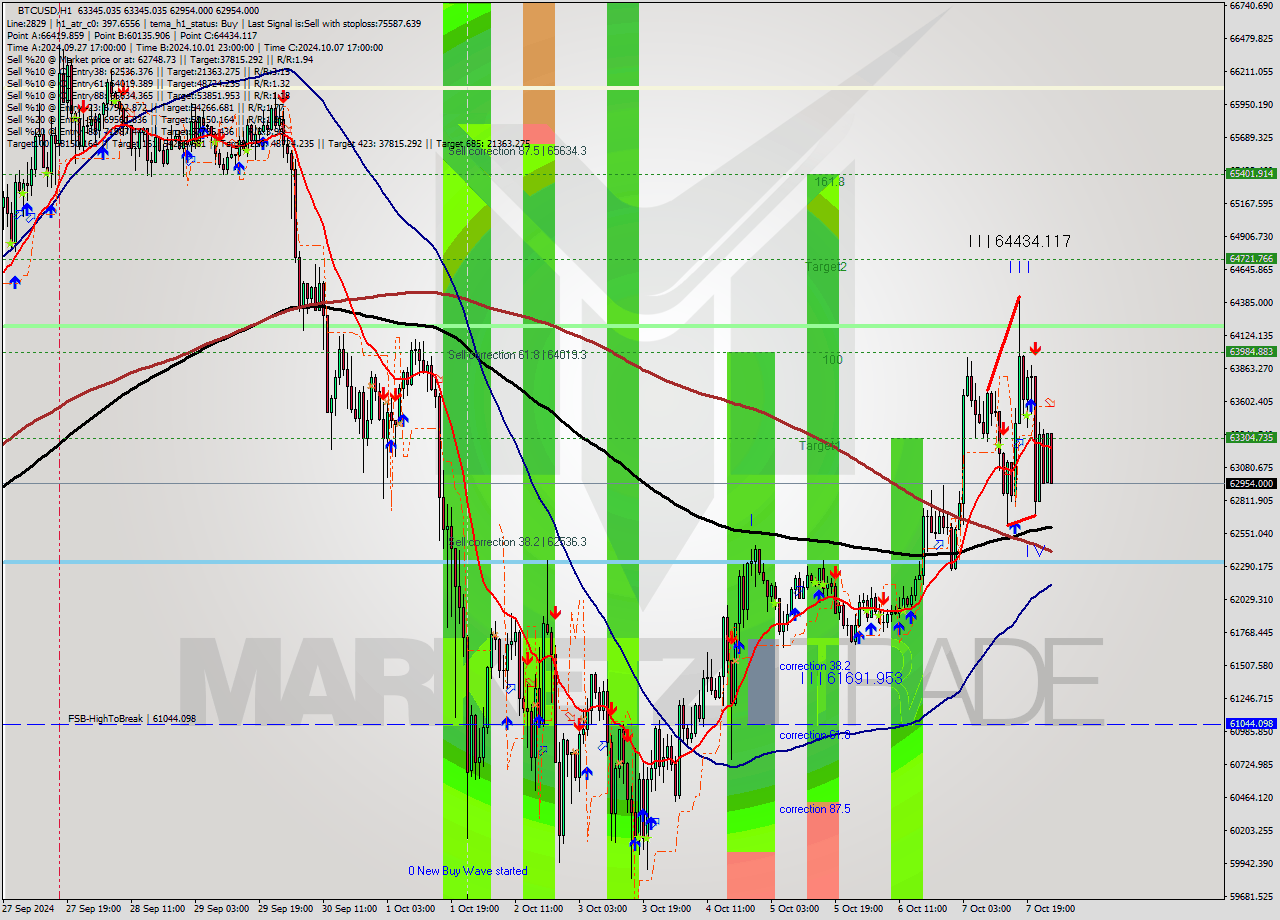Click the blue '| | |' marker under 64434.117
Viewport: 1280px width, 920px height.
click(1019, 266)
